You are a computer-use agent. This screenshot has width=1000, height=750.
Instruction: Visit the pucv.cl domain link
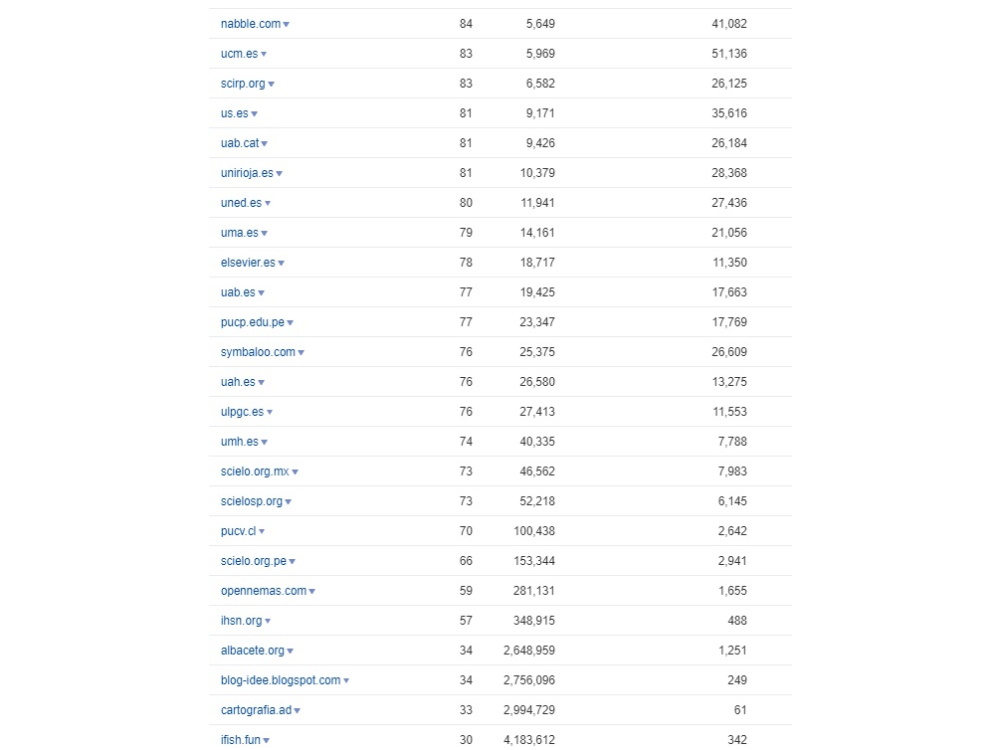[238, 531]
